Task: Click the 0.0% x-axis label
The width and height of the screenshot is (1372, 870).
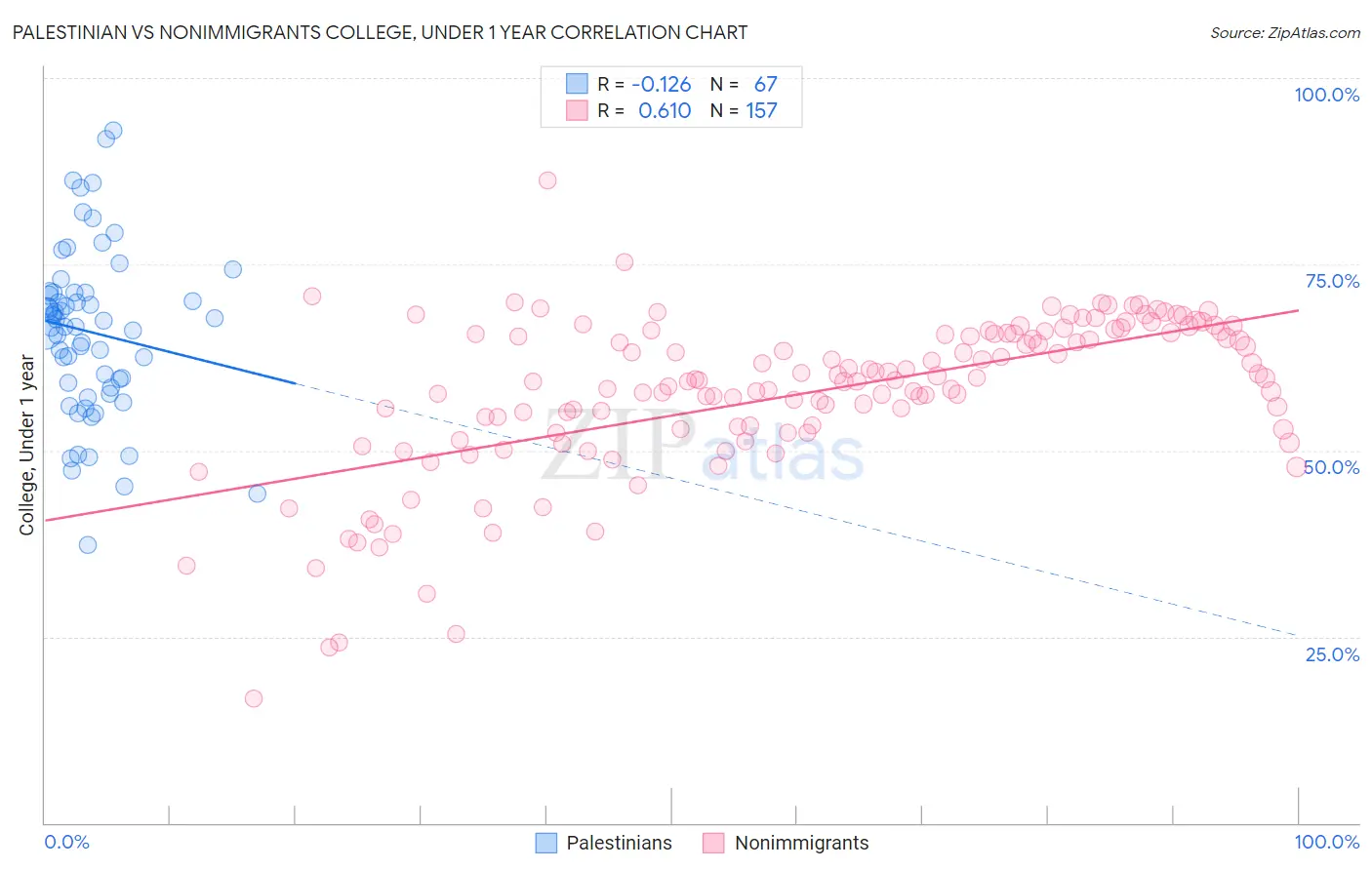Action: (x=66, y=842)
